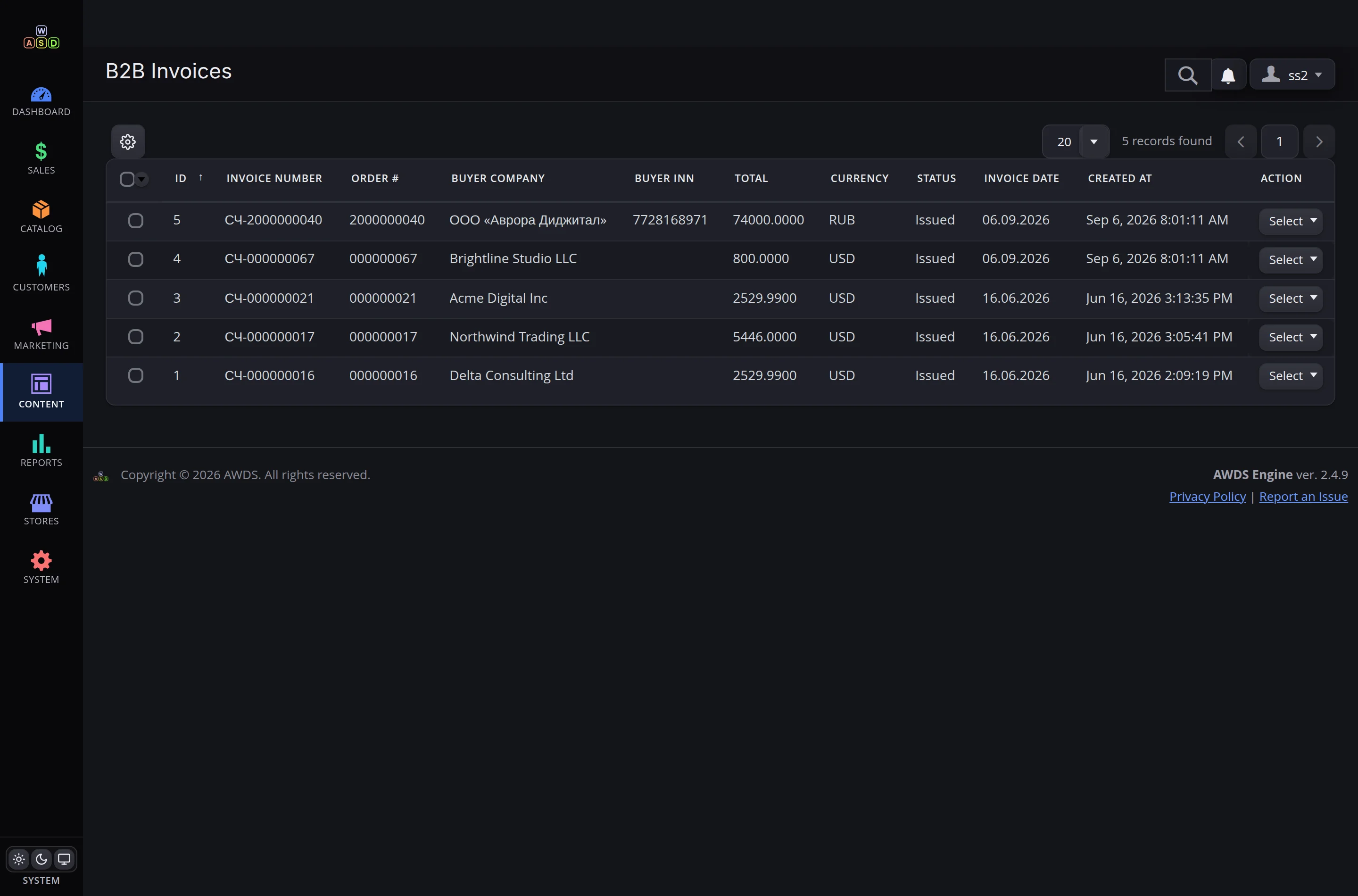Open Select action for Brightline Studio LLC
Image resolution: width=1358 pixels, height=896 pixels.
pos(1291,259)
